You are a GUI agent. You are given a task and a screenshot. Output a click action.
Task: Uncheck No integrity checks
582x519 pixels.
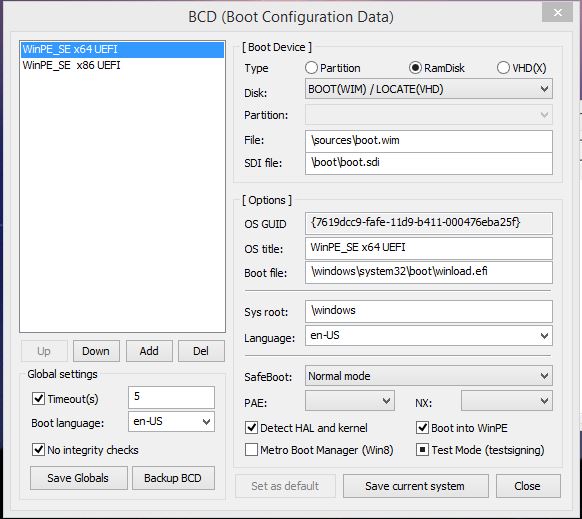[x=39, y=450]
